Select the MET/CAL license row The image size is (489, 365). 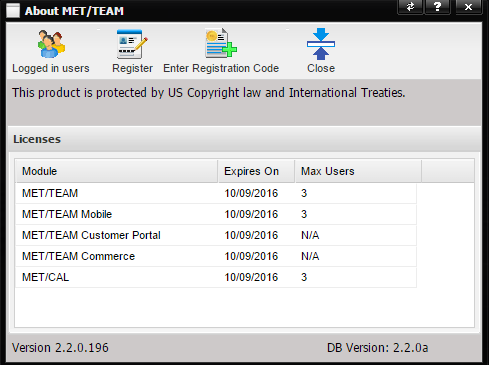[x=216, y=277]
